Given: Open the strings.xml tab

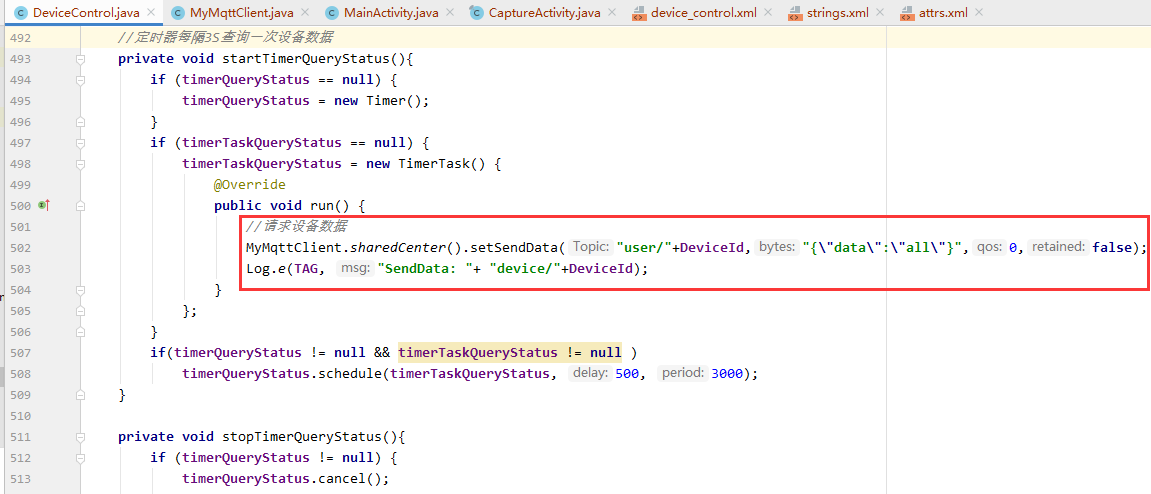Looking at the screenshot, I should [x=838, y=12].
